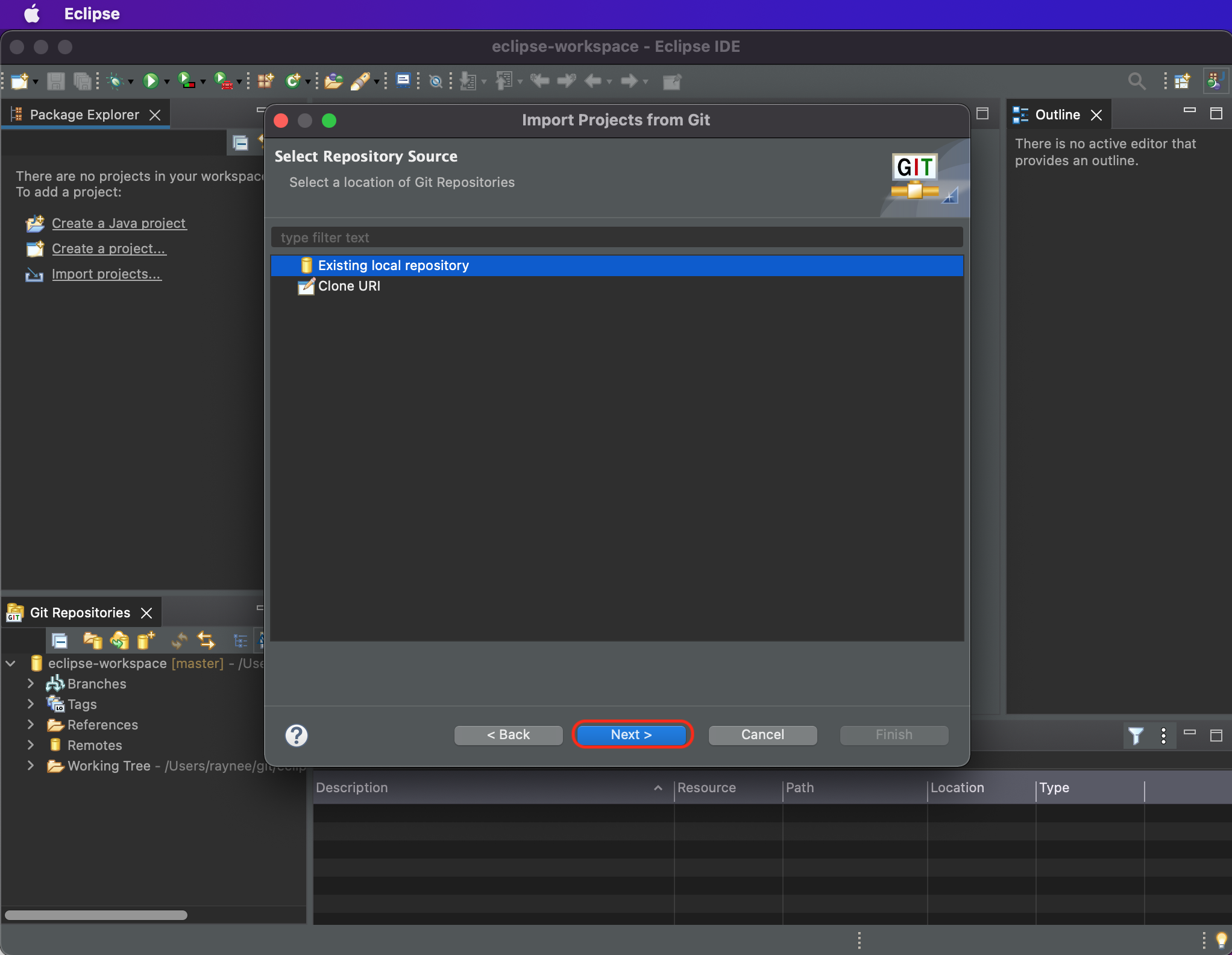Click the Problems view filter funnel icon
1232x955 pixels.
click(x=1135, y=736)
